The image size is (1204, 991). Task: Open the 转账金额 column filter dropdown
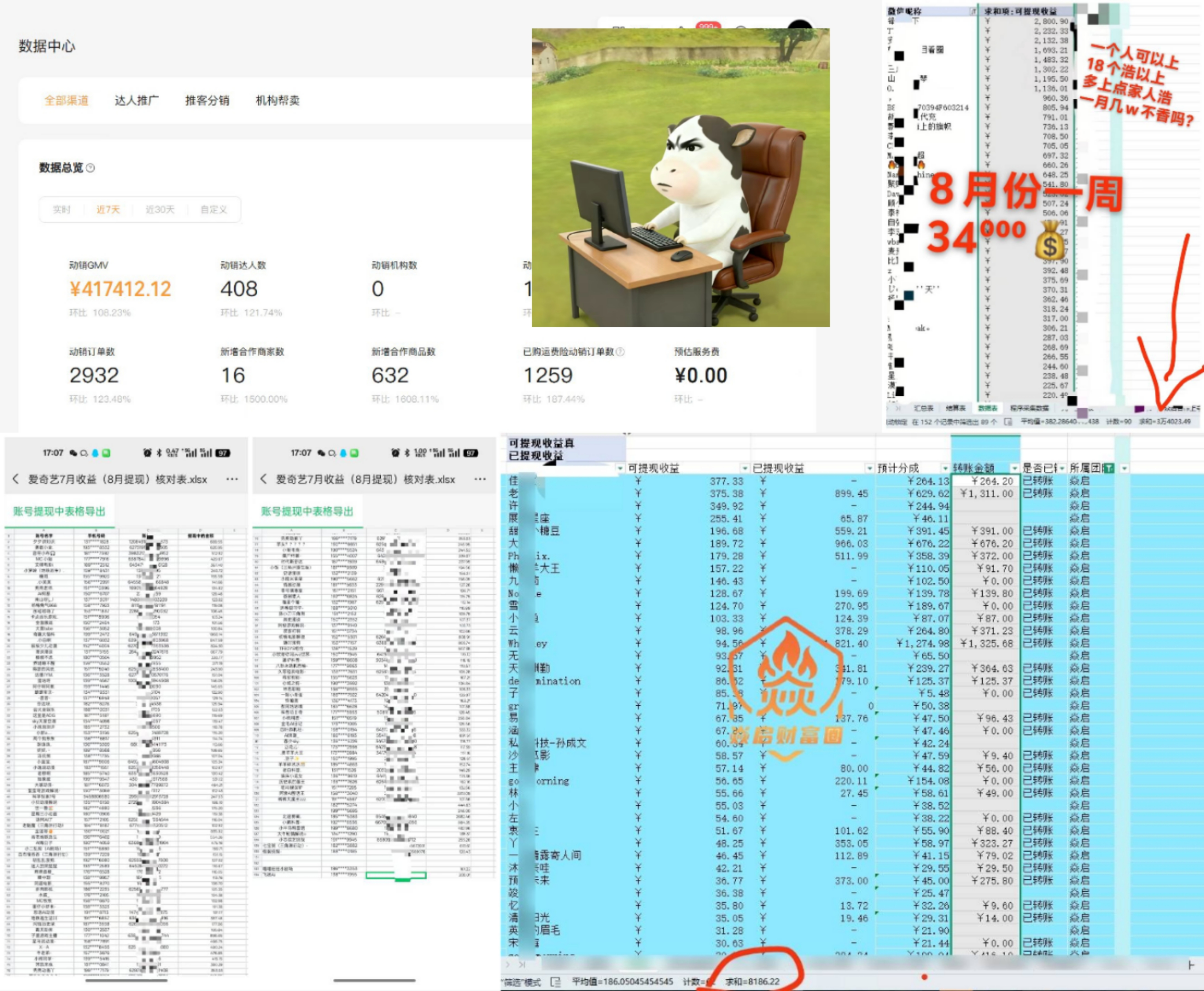tap(1014, 468)
